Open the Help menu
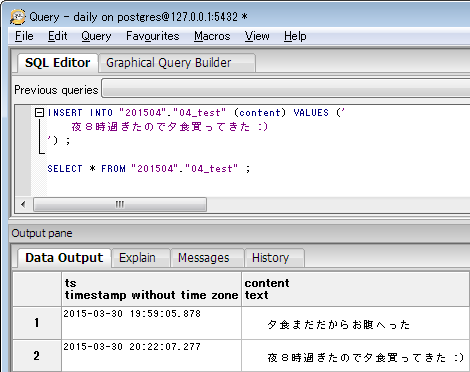Image resolution: width=470 pixels, height=372 pixels. pyautogui.click(x=295, y=36)
